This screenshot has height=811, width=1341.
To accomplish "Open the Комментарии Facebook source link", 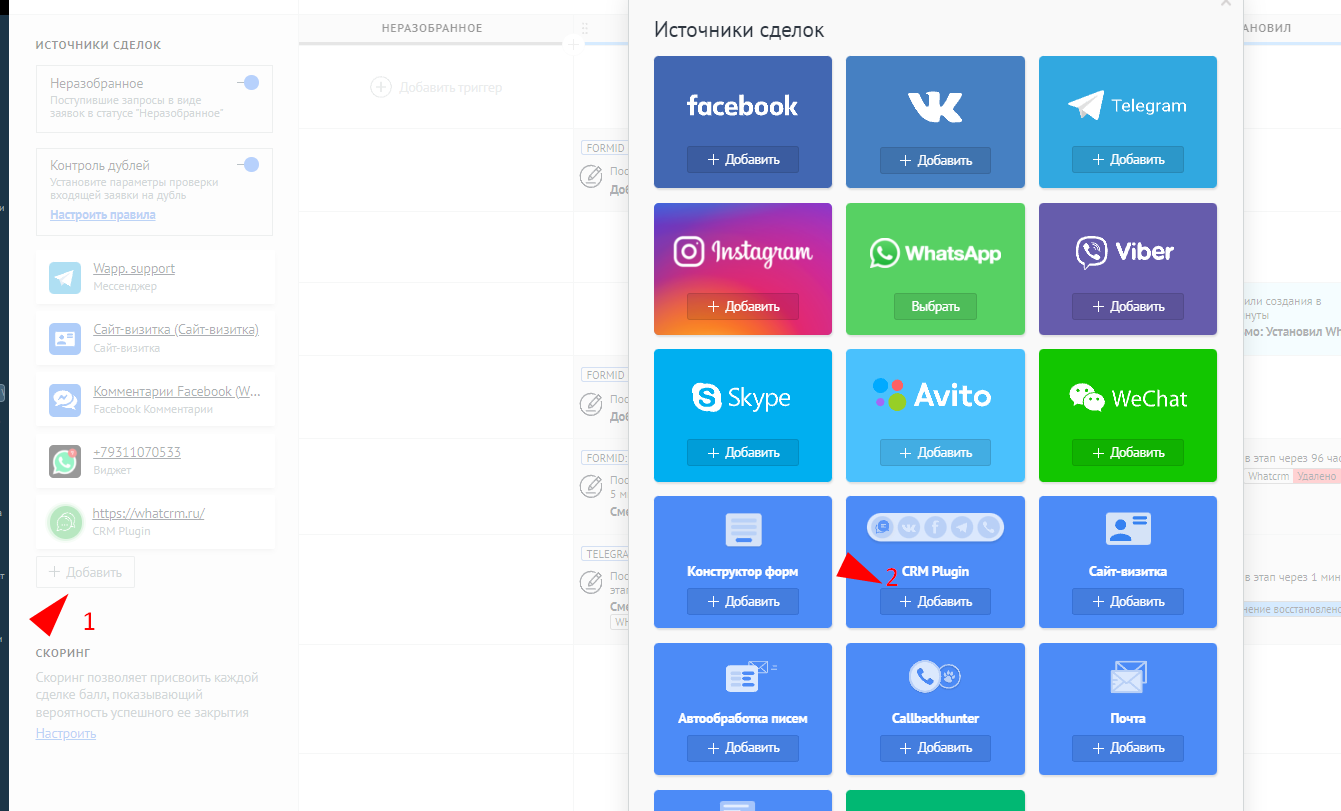I will (177, 391).
